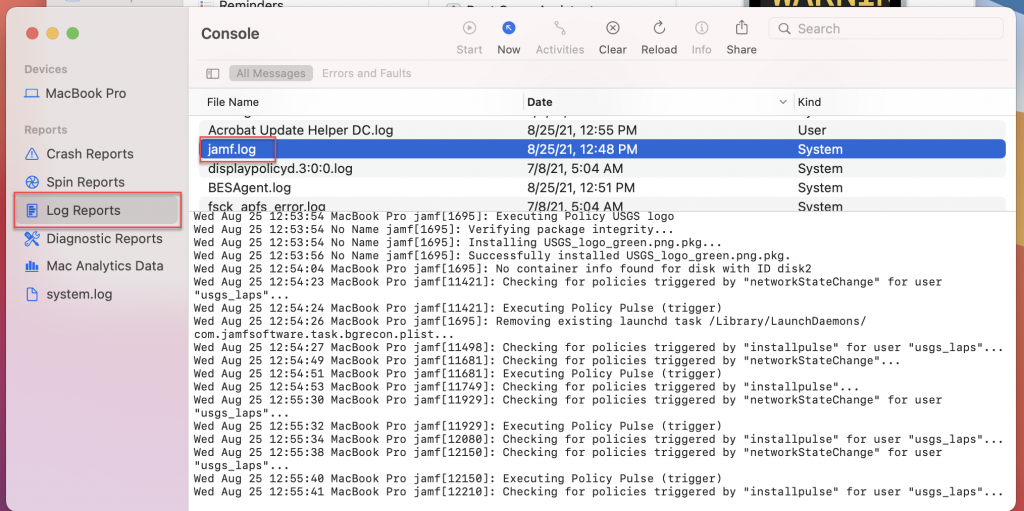Click the magnifier icon in Search

point(784,29)
